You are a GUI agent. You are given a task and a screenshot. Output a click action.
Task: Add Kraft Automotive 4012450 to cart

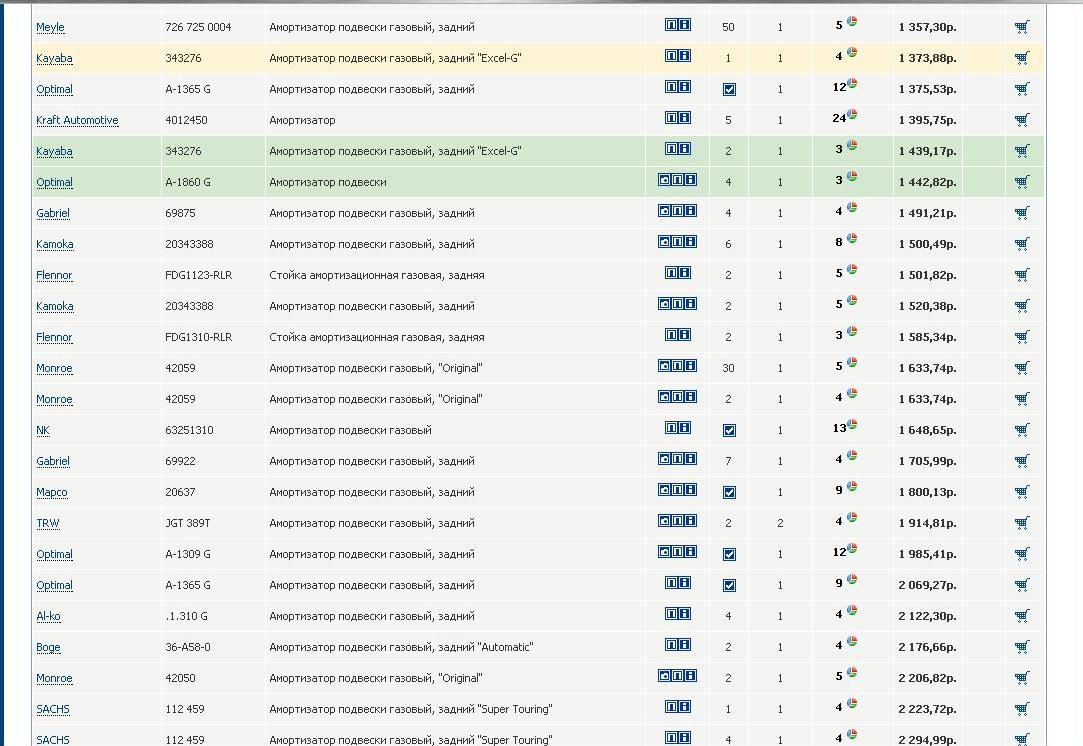click(1021, 120)
